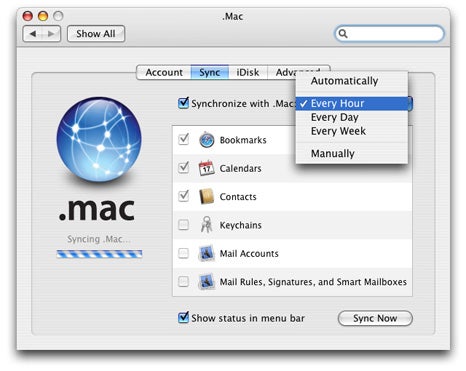This screenshot has width=466, height=371.
Task: Toggle Show status in menu bar
Action: 183,317
